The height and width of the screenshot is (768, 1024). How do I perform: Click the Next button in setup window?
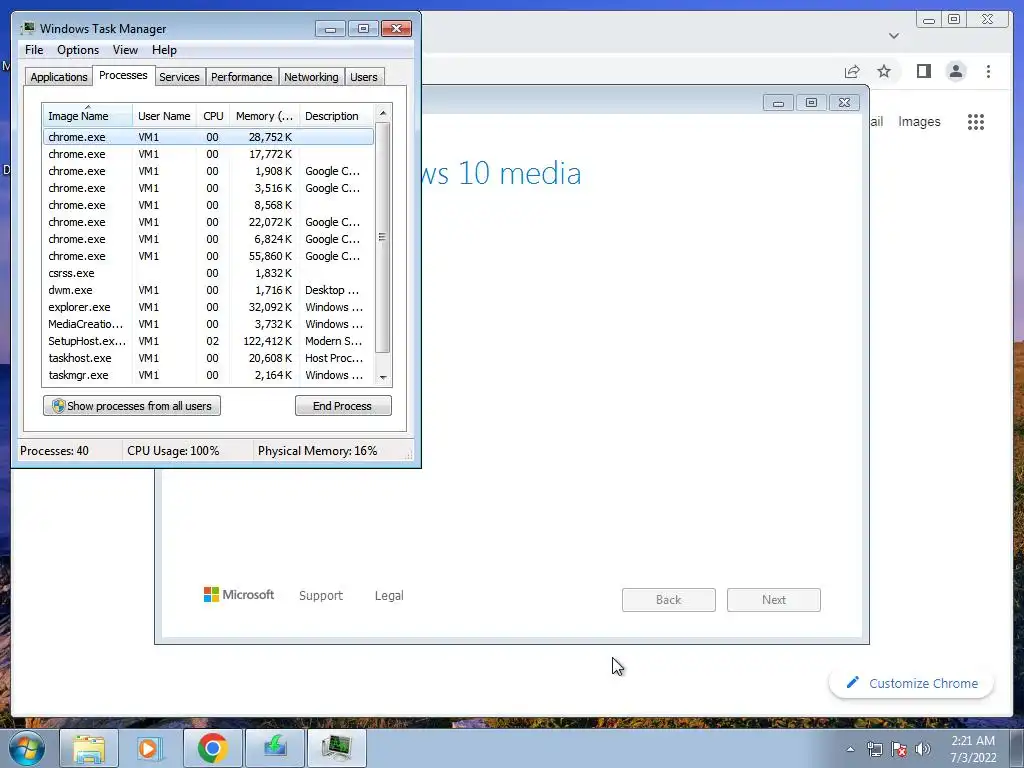tap(774, 600)
